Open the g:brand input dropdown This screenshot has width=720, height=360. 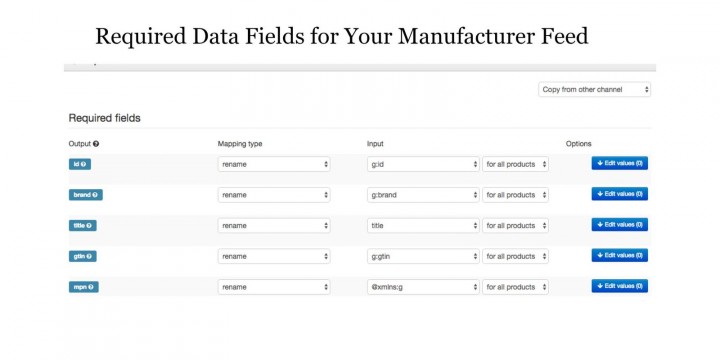point(423,195)
